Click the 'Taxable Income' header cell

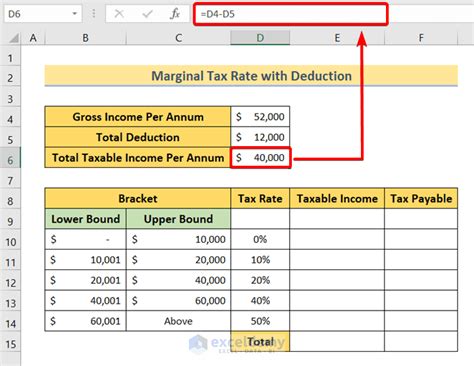pos(337,199)
